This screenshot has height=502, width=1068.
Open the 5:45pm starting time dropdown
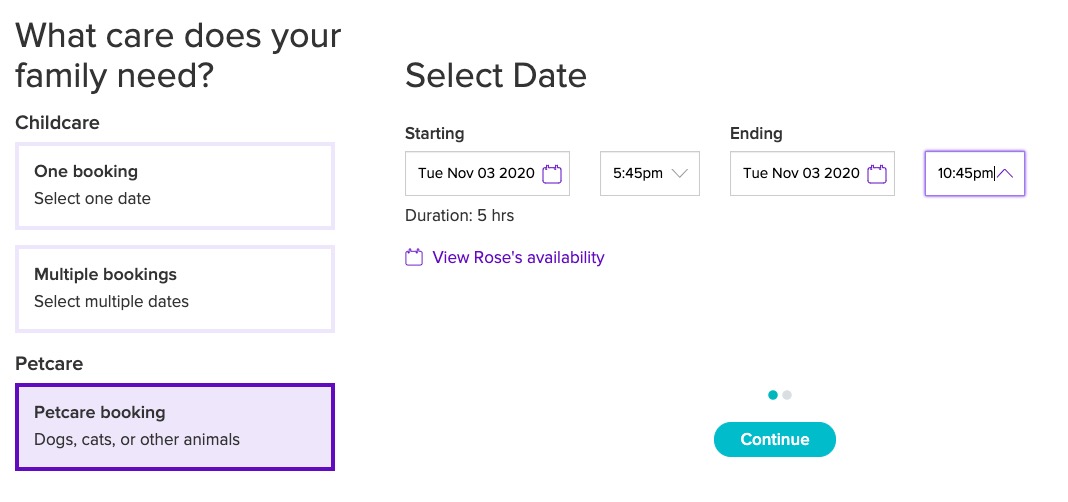(x=650, y=173)
